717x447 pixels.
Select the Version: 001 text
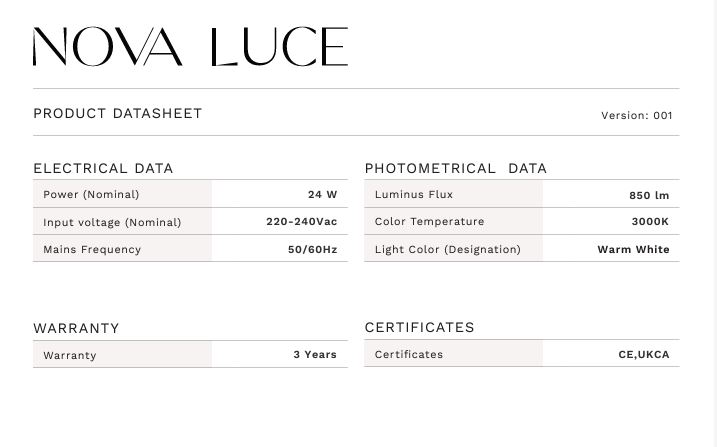point(636,116)
